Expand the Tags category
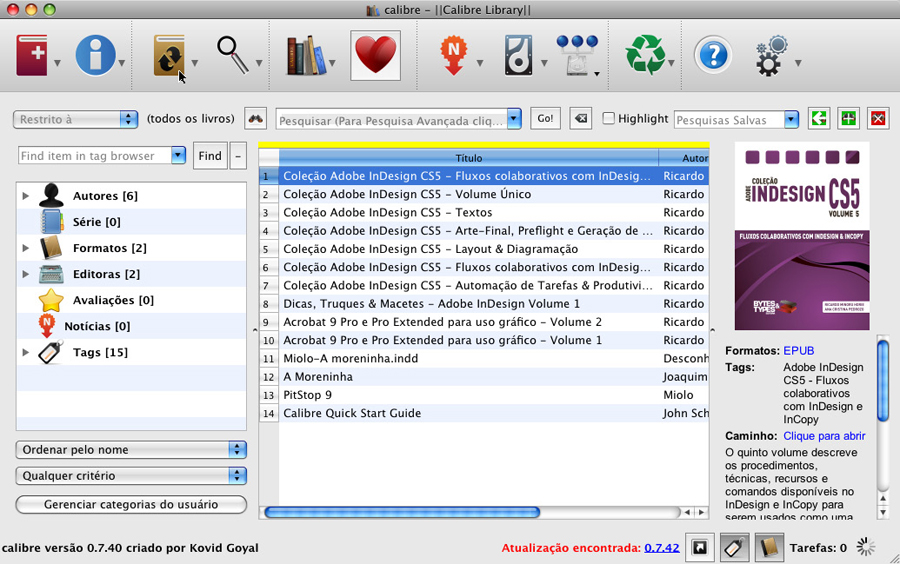 [x=25, y=352]
